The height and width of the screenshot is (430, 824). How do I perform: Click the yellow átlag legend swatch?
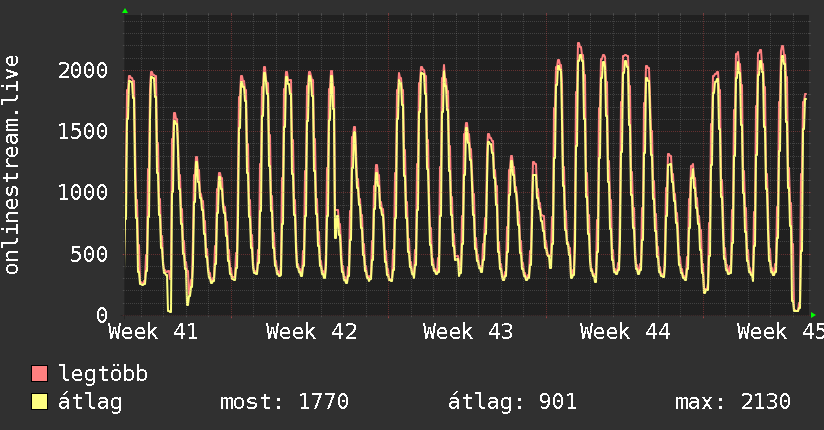(x=39, y=402)
